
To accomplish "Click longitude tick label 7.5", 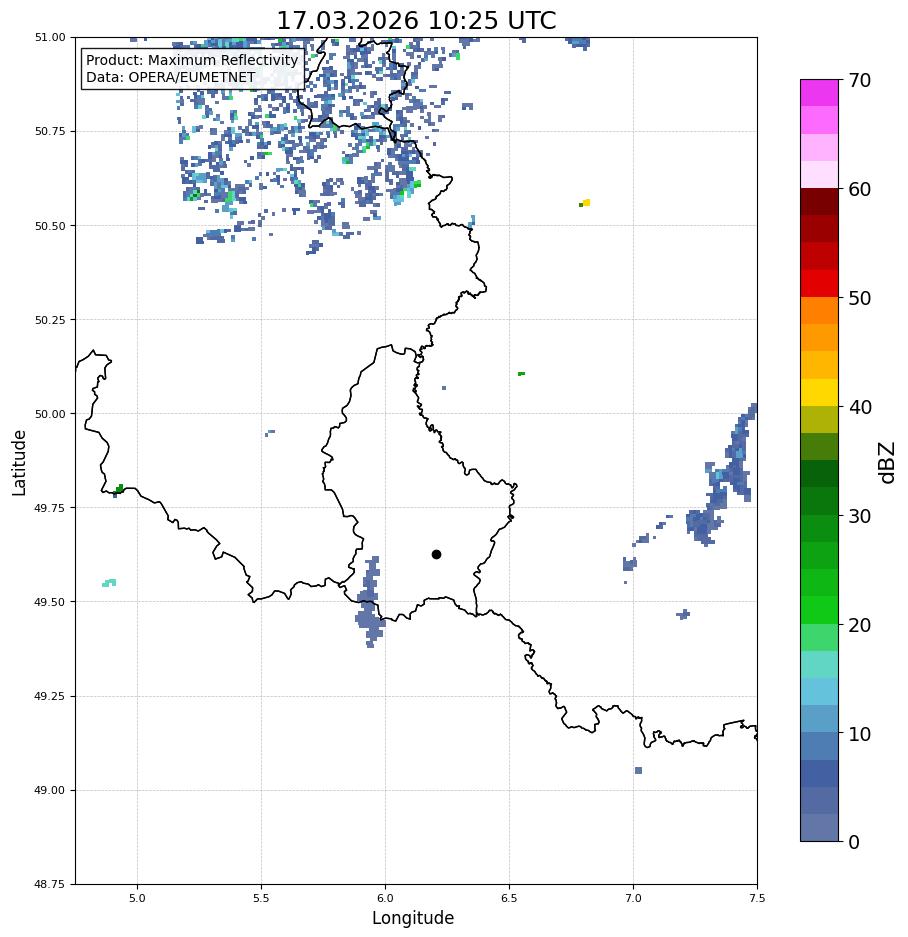I will [757, 898].
